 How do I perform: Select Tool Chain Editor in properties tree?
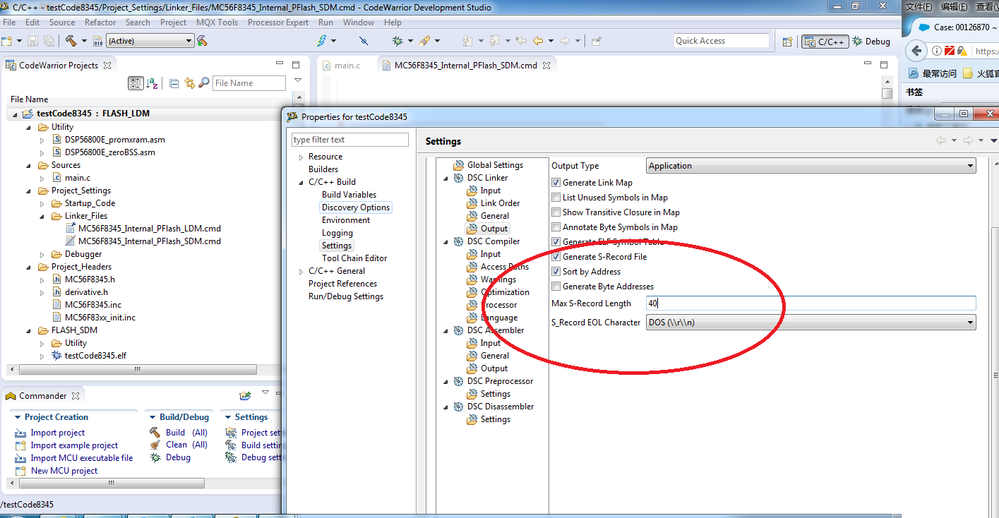(x=354, y=258)
